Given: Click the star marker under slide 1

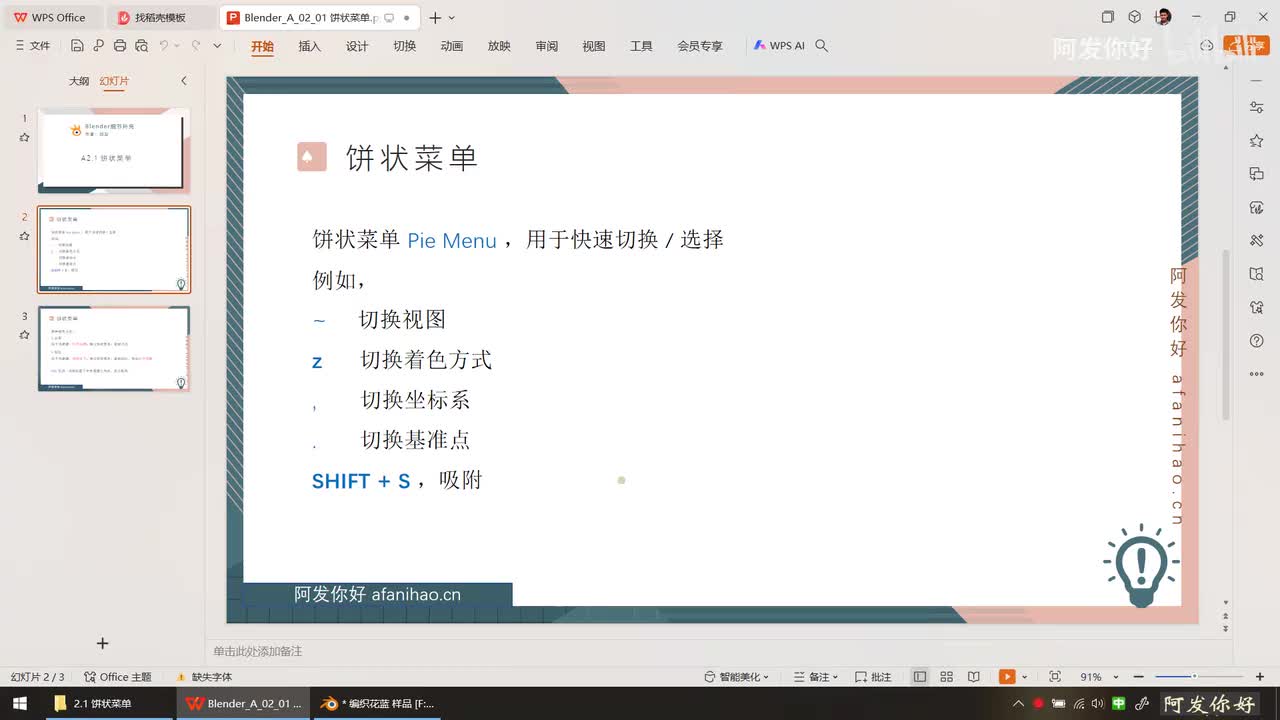Looking at the screenshot, I should pyautogui.click(x=25, y=137).
